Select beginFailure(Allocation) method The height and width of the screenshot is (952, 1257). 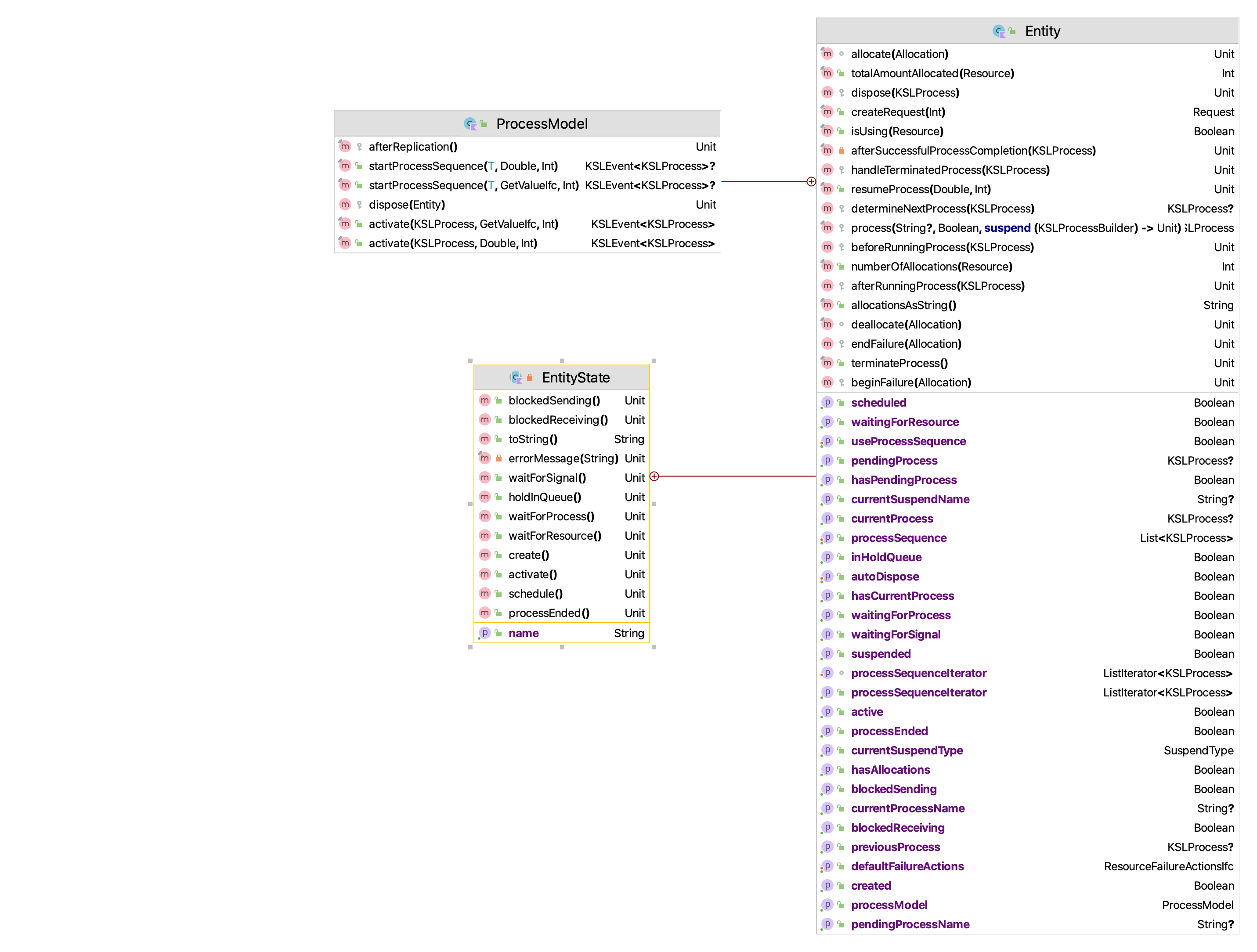coord(1027,382)
